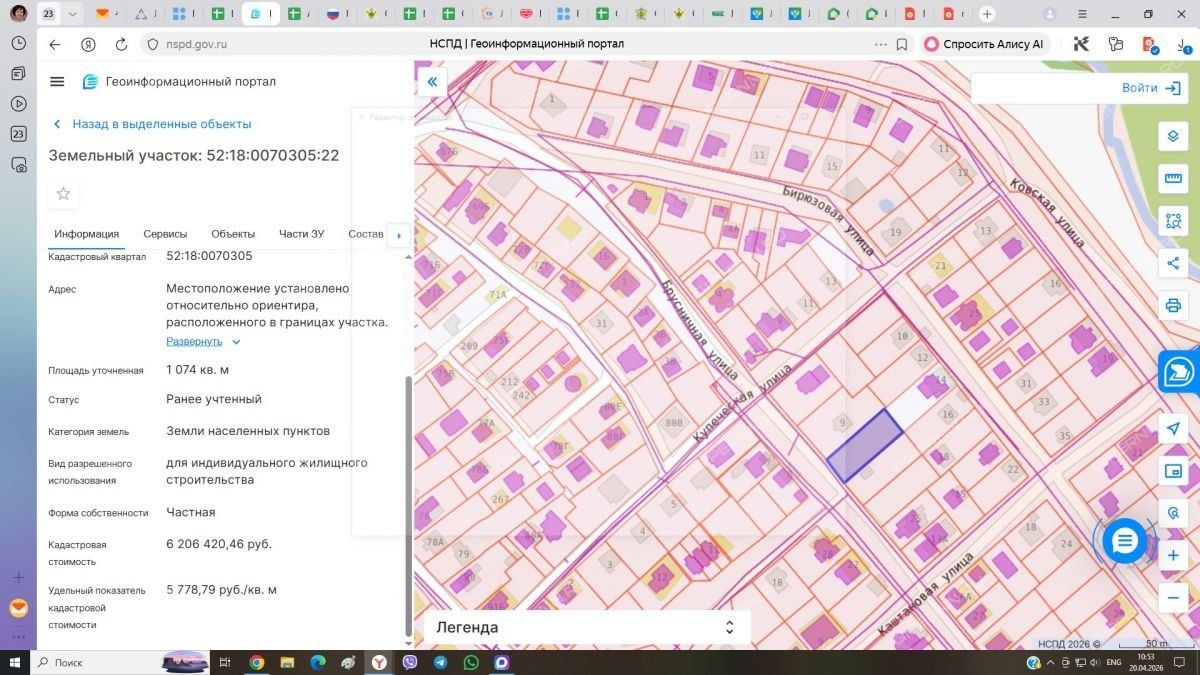The height and width of the screenshot is (675, 1200).
Task: Switch to the Сервисы tab
Action: [165, 234]
